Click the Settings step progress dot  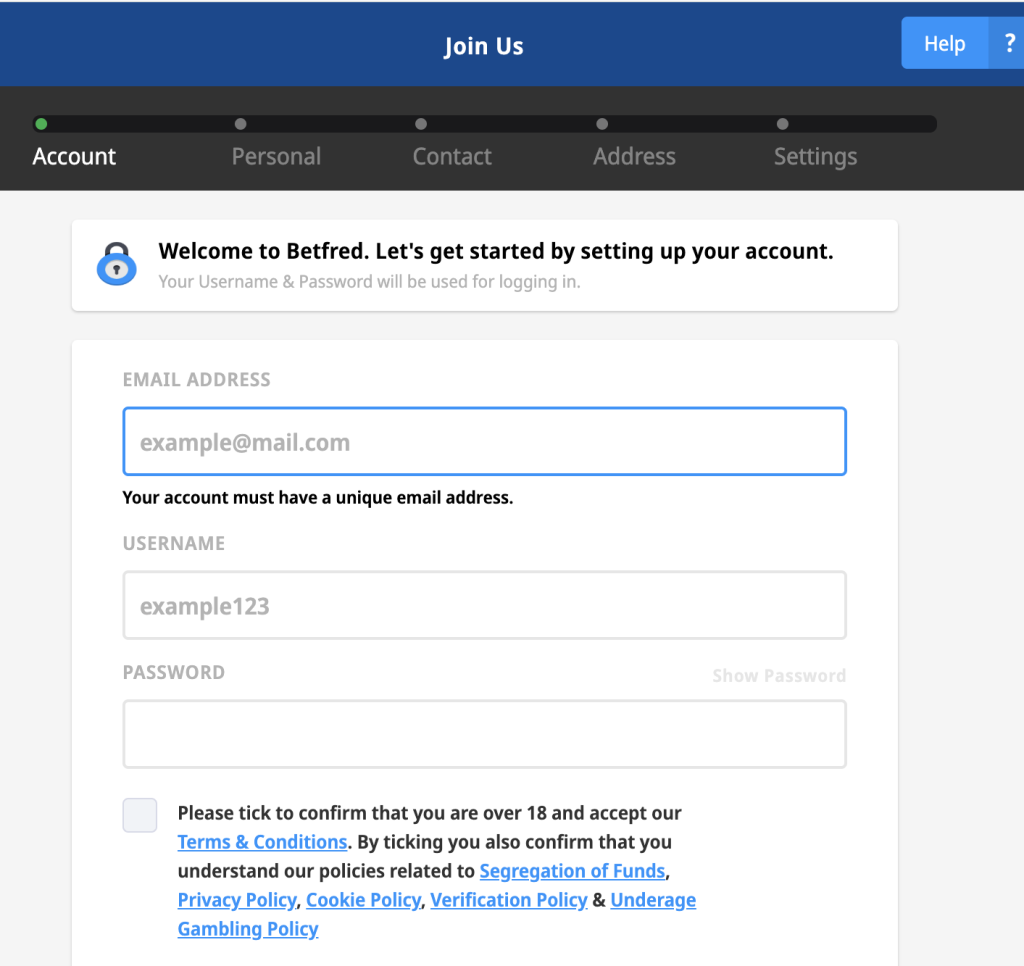[782, 124]
